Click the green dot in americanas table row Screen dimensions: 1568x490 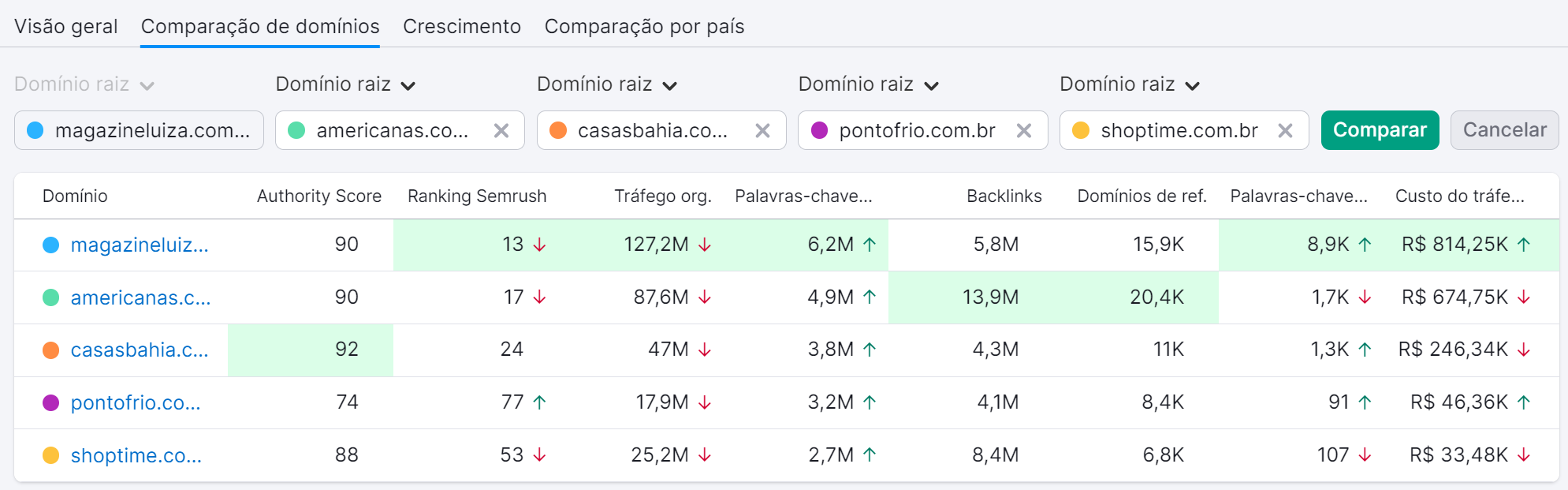click(51, 297)
